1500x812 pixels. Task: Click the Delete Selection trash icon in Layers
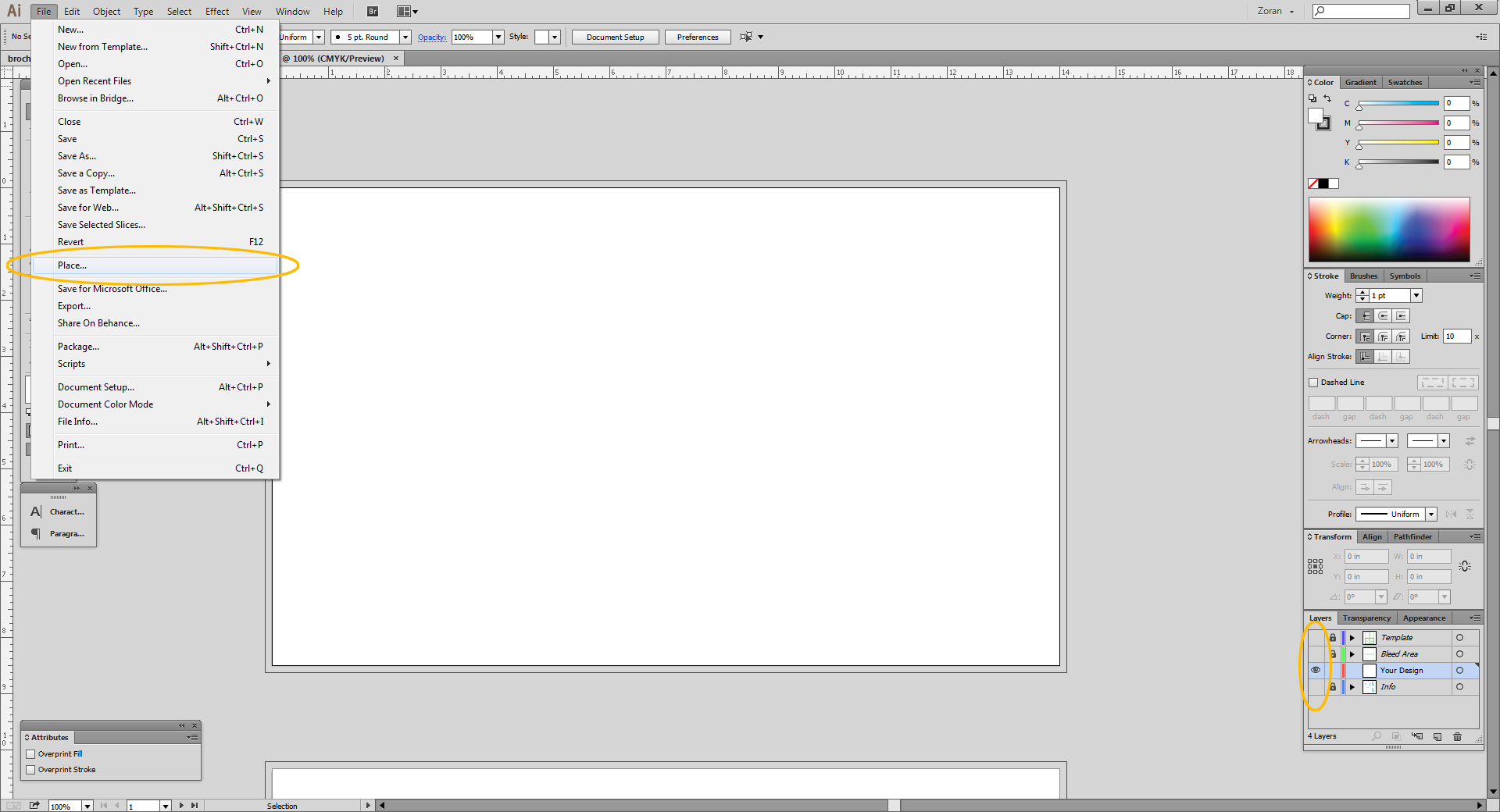(x=1457, y=736)
